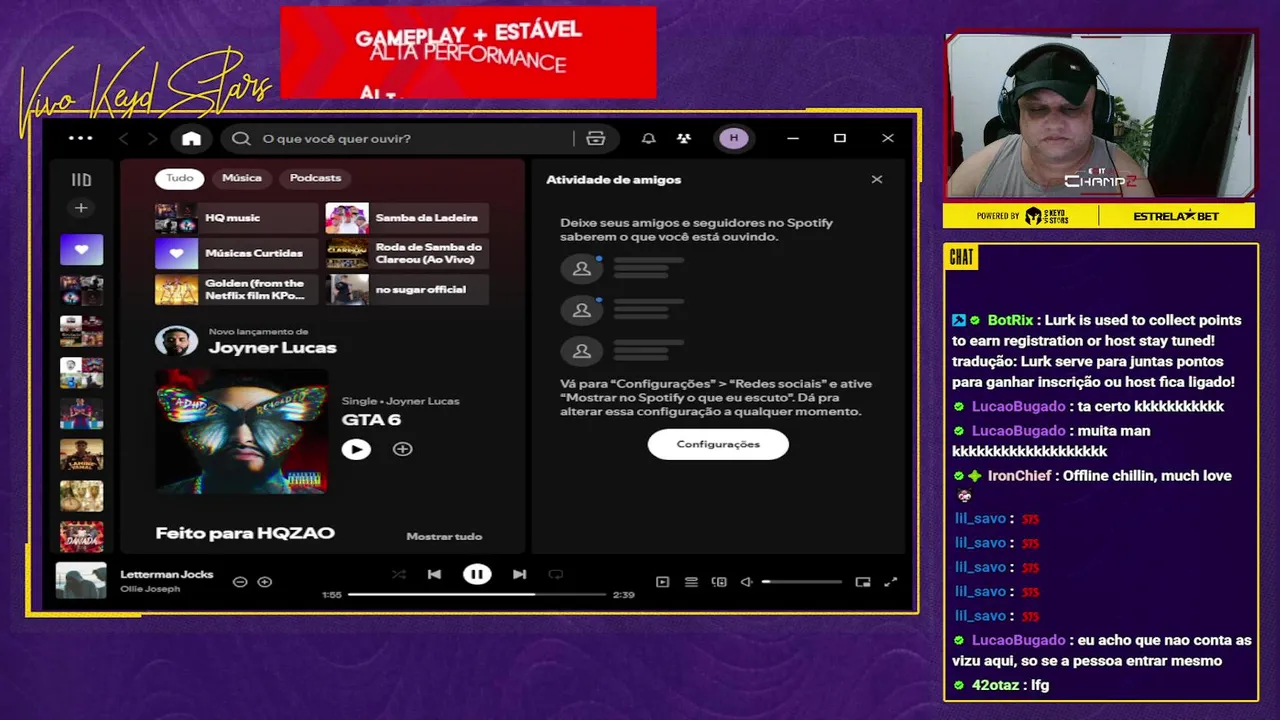The image size is (1280, 720).
Task: Click the Joyner Lucas artist name
Action: click(272, 348)
